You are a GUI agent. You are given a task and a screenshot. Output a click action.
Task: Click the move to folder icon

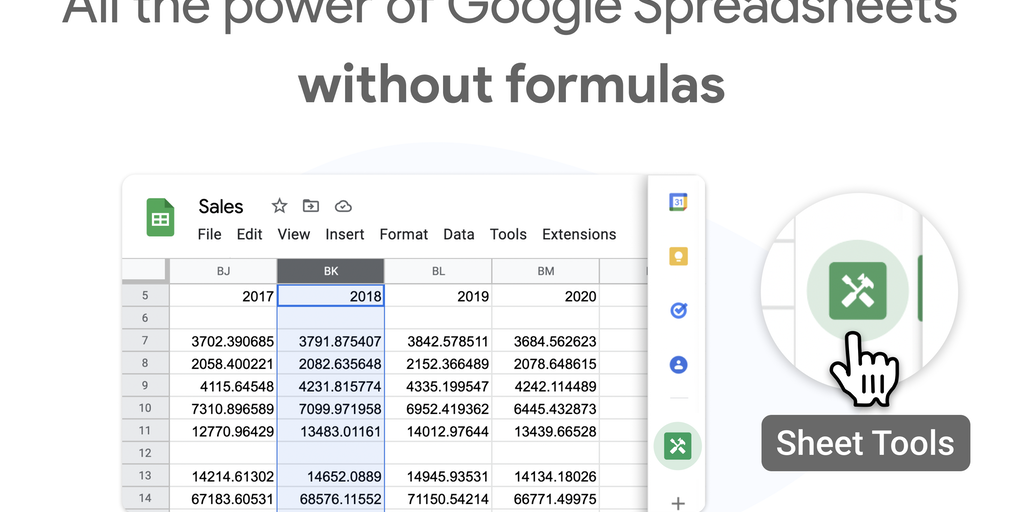(x=311, y=206)
